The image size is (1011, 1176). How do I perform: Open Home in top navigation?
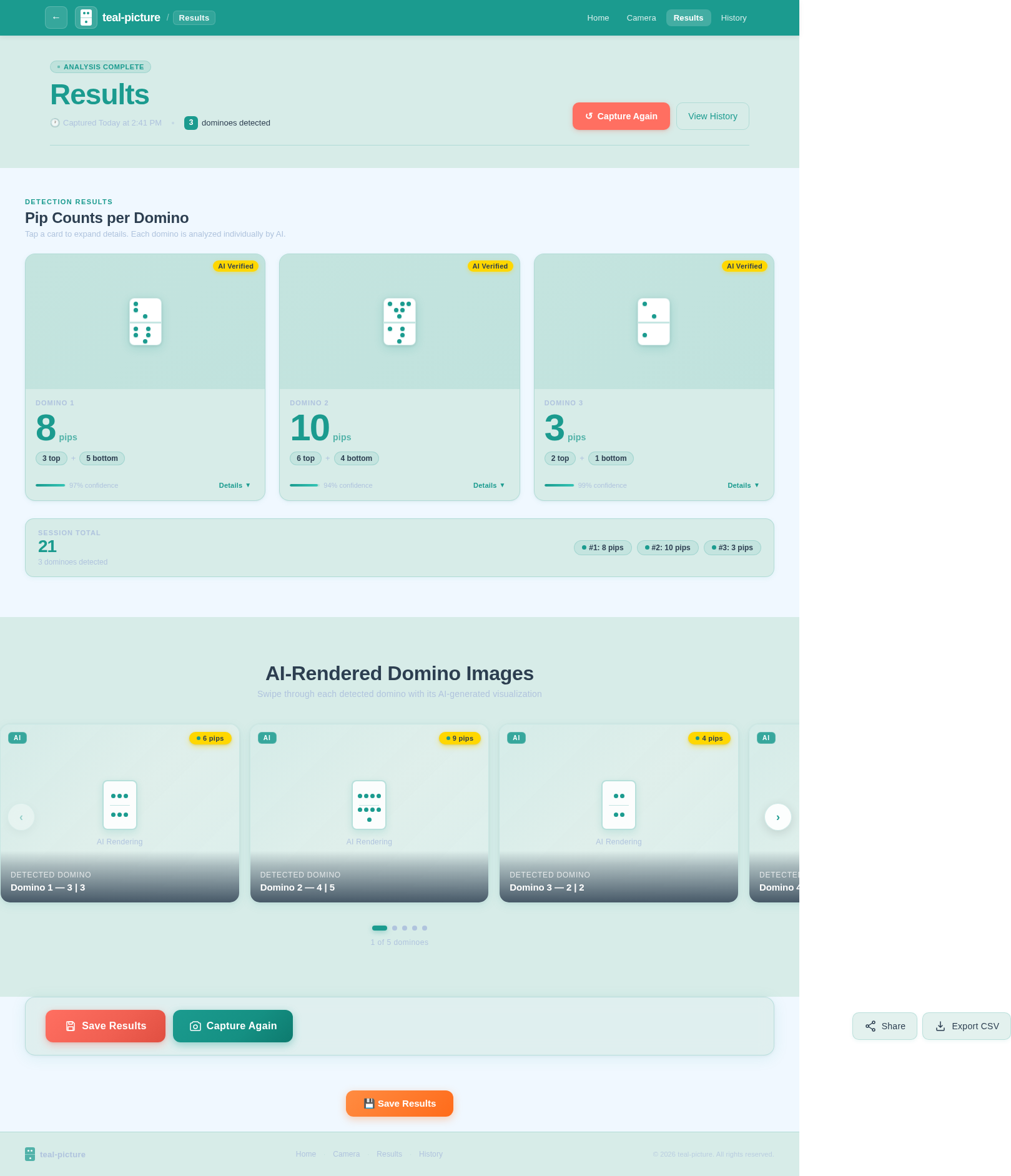coord(598,17)
